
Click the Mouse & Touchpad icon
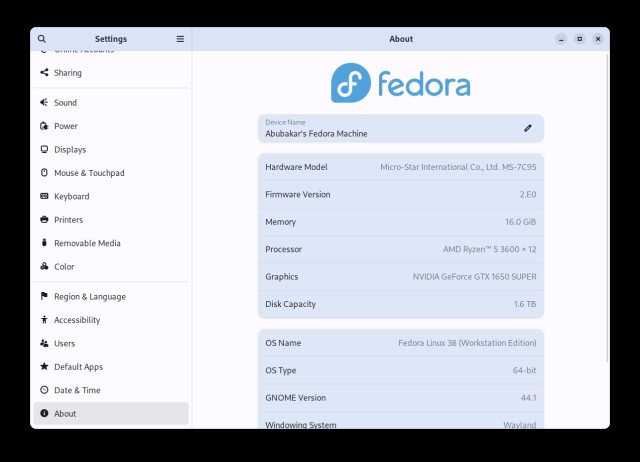click(44, 172)
